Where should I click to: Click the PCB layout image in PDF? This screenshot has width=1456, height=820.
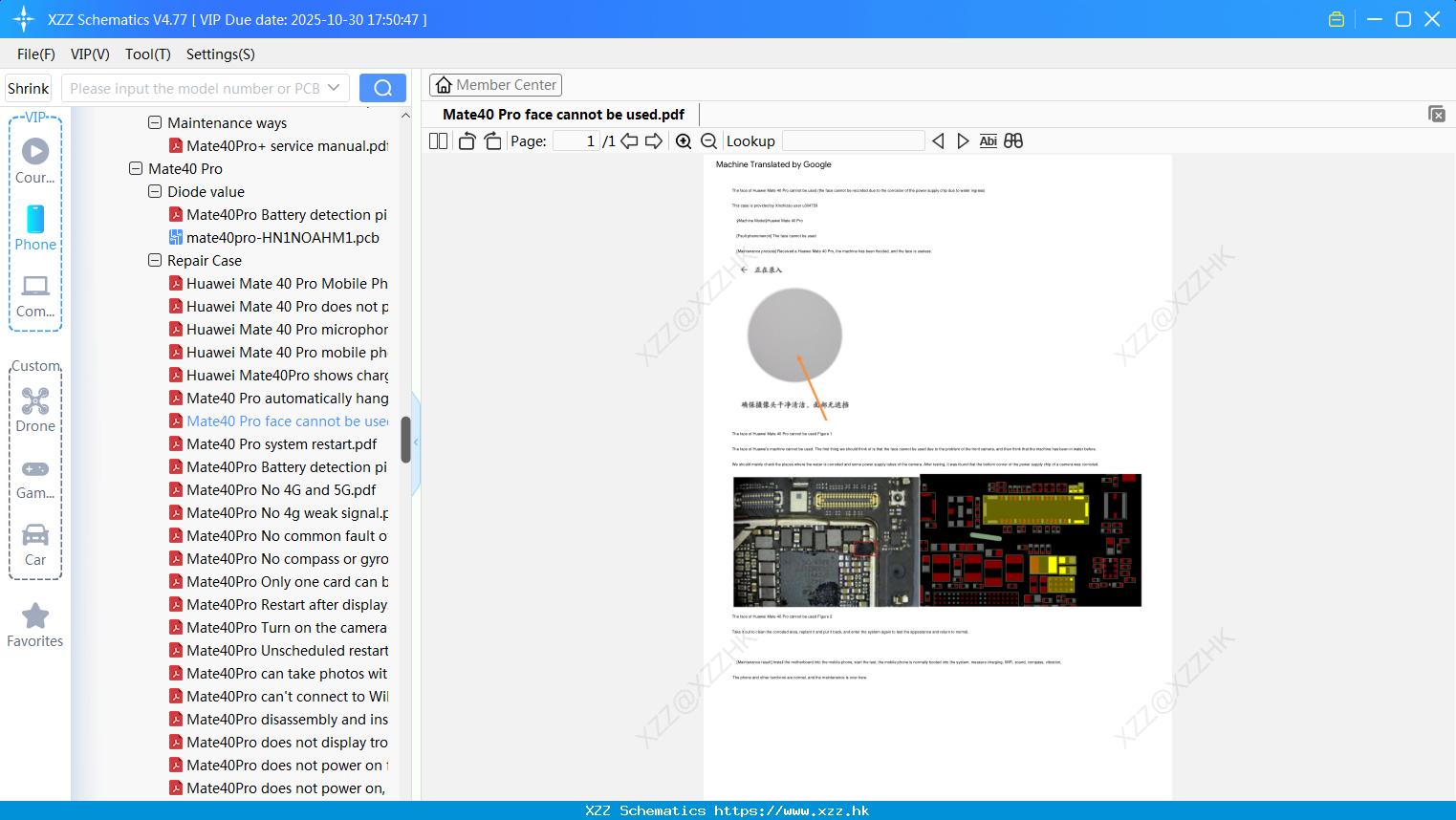pyautogui.click(x=1031, y=541)
